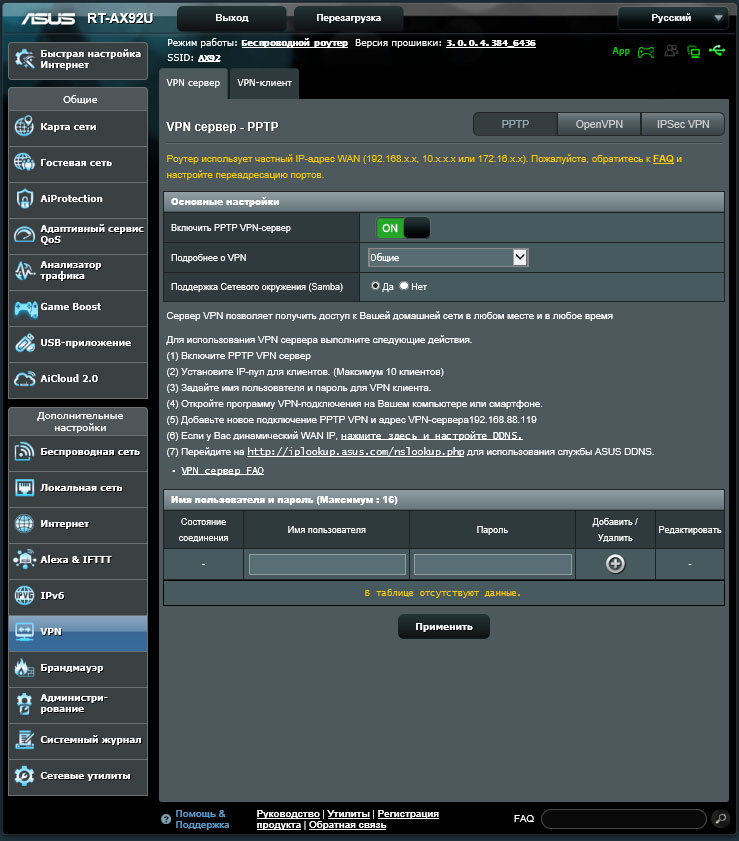The height and width of the screenshot is (841, 739).
Task: Switch to VPN-клиент tab
Action: tap(264, 83)
